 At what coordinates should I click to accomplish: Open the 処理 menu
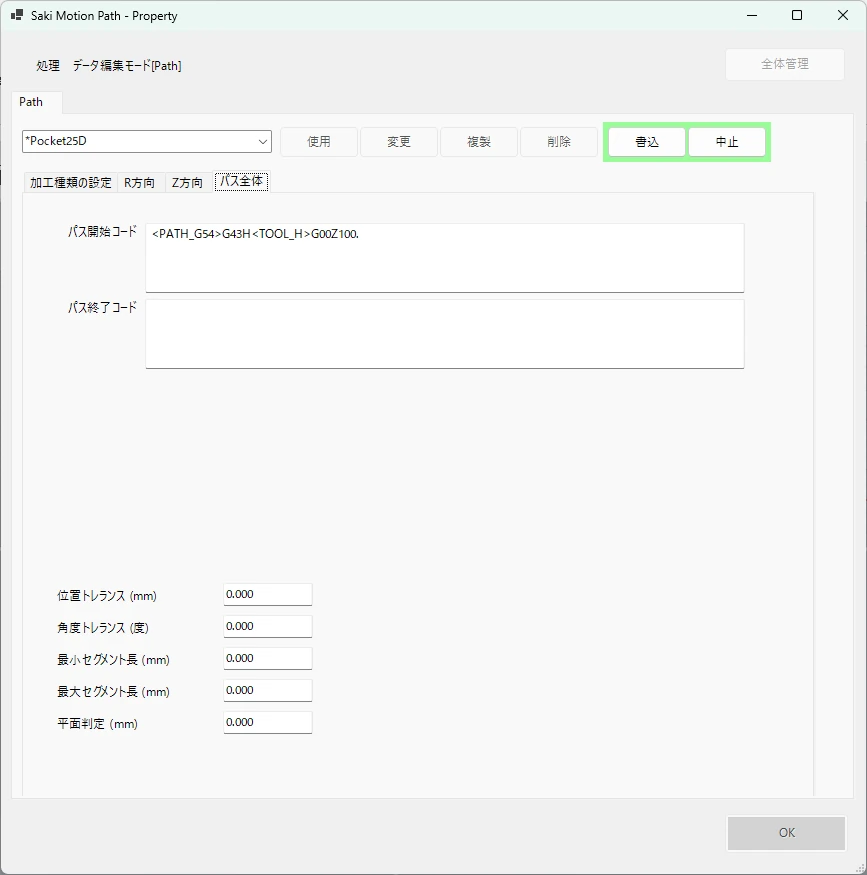(48, 66)
